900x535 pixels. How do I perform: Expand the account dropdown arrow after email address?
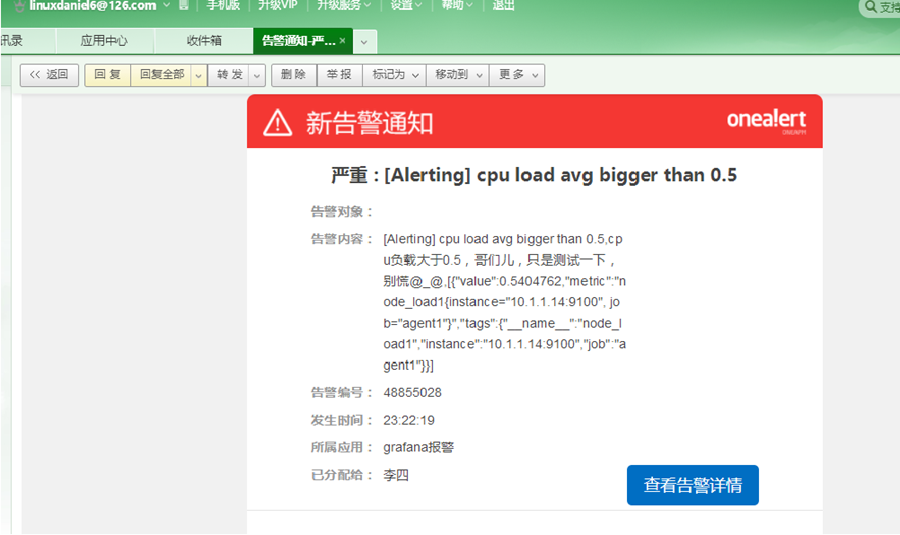click(x=166, y=5)
